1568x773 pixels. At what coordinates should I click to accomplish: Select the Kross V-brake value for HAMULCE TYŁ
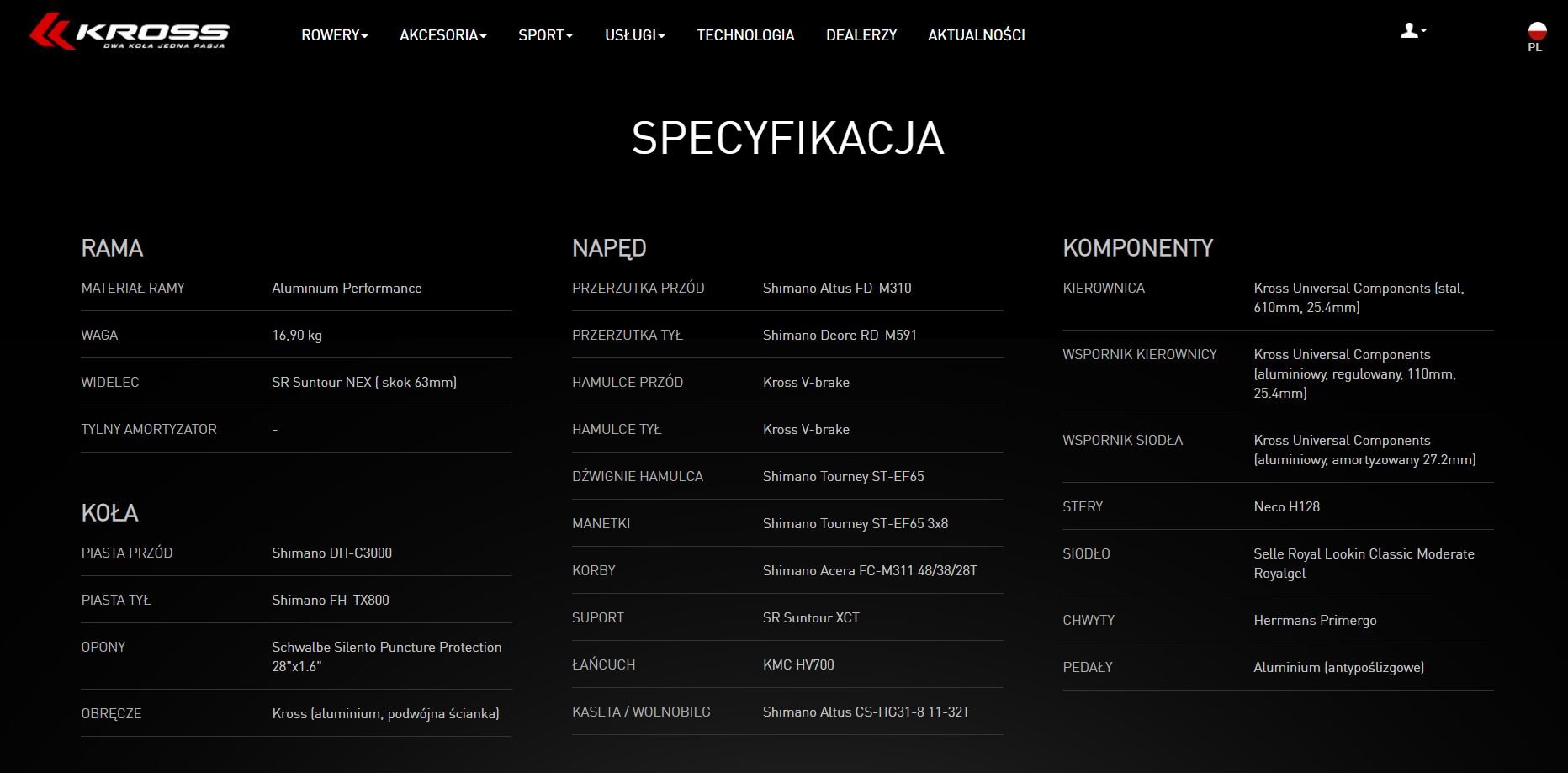[806, 429]
